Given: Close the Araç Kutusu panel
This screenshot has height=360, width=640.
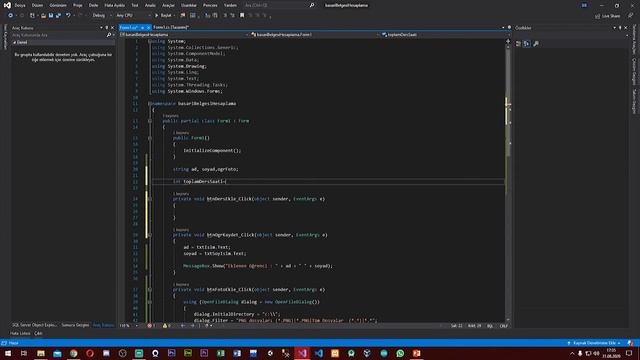Looking at the screenshot, I should [113, 28].
